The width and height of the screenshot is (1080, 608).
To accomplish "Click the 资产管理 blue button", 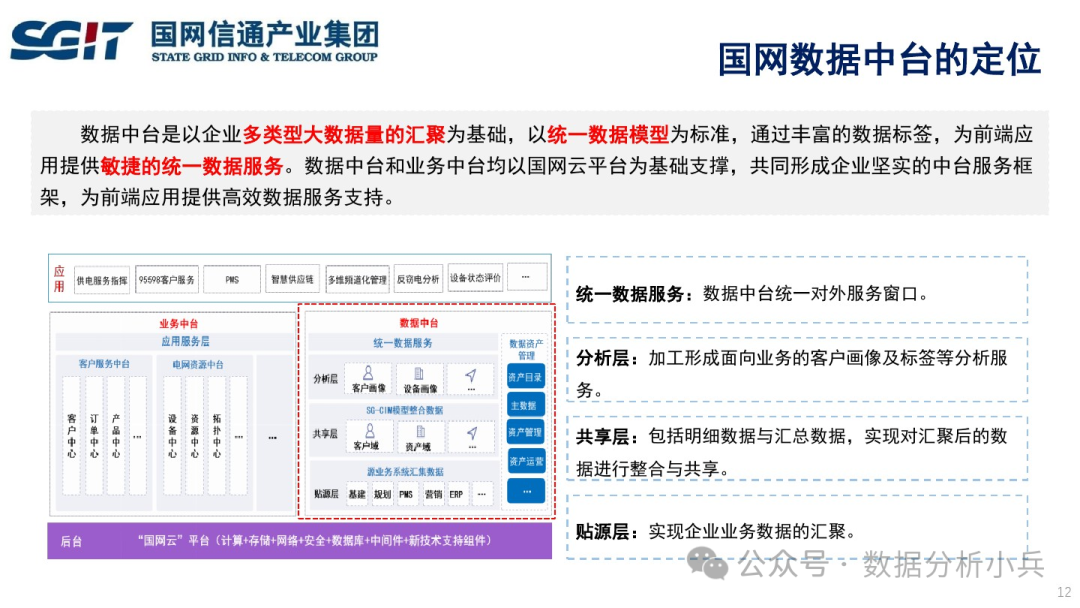I will (526, 433).
